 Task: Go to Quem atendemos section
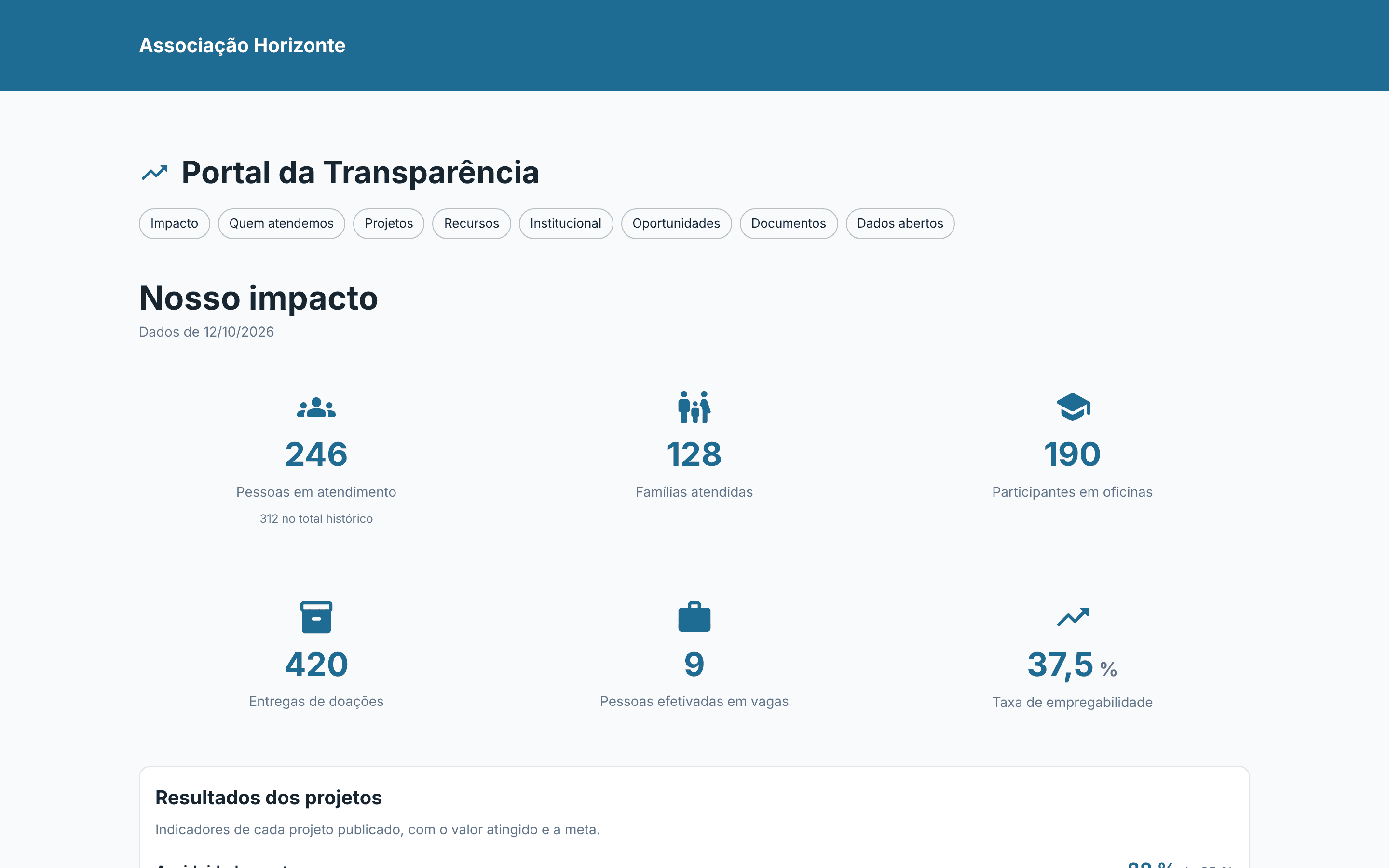coord(281,223)
